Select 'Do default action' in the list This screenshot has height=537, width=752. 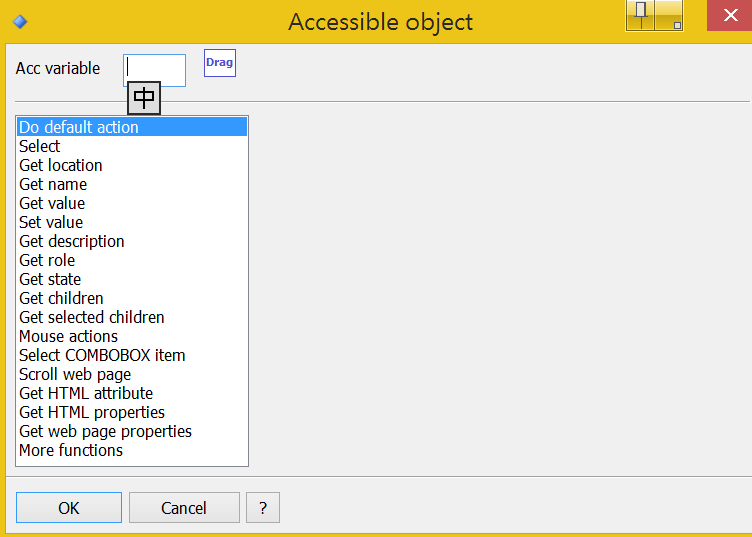tap(132, 127)
